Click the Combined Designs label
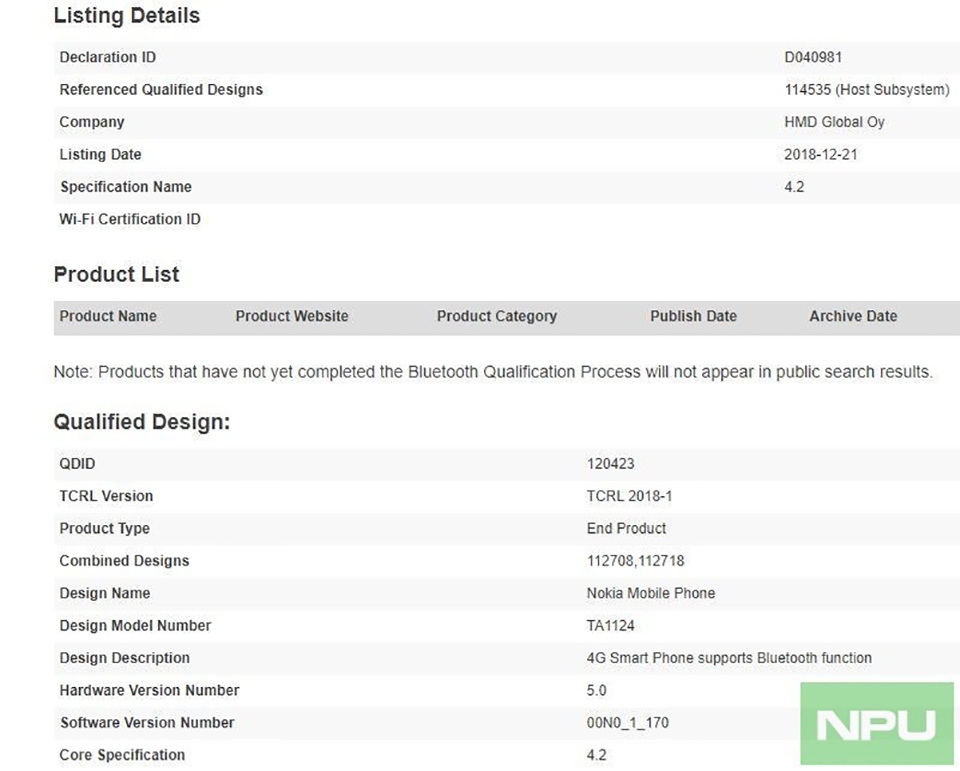This screenshot has height=771, width=960. tap(124, 561)
